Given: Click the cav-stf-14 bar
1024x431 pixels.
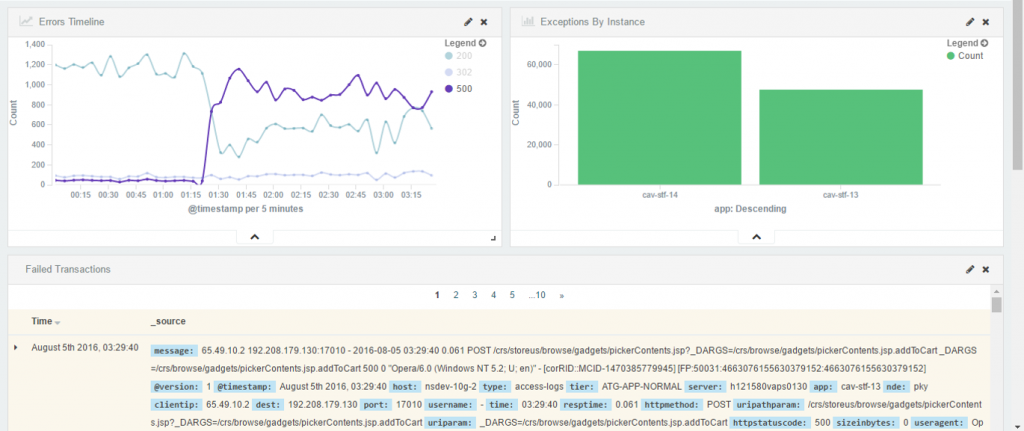Looking at the screenshot, I should (660, 118).
